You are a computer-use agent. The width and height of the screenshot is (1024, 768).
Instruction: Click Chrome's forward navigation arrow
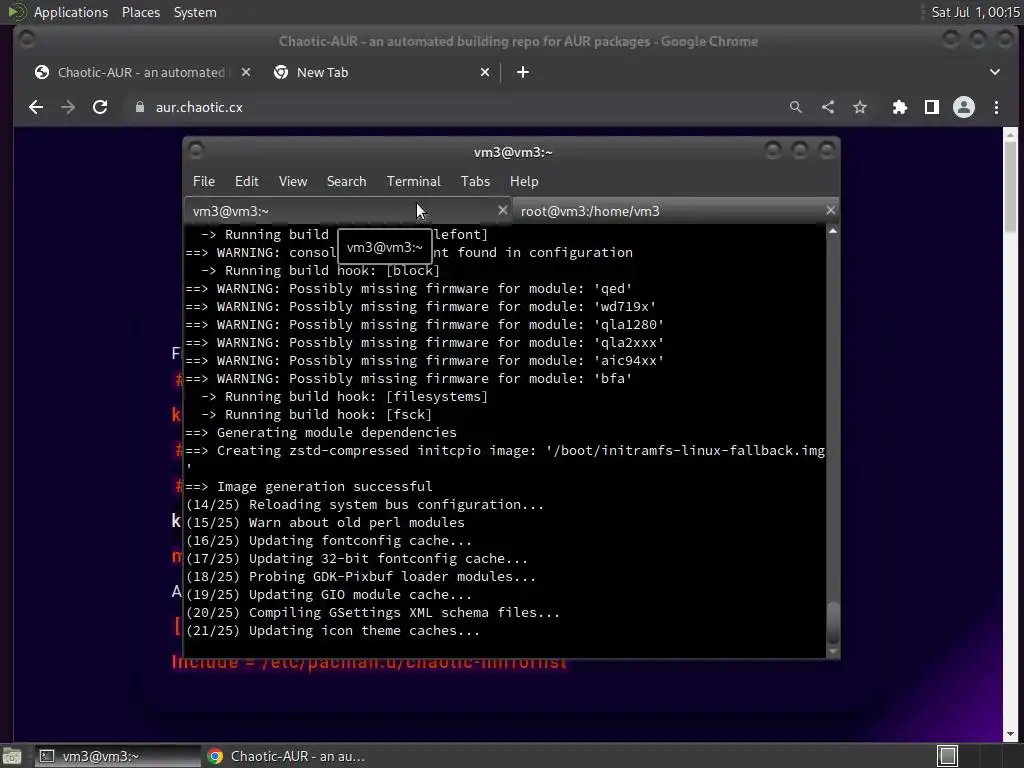coord(68,107)
